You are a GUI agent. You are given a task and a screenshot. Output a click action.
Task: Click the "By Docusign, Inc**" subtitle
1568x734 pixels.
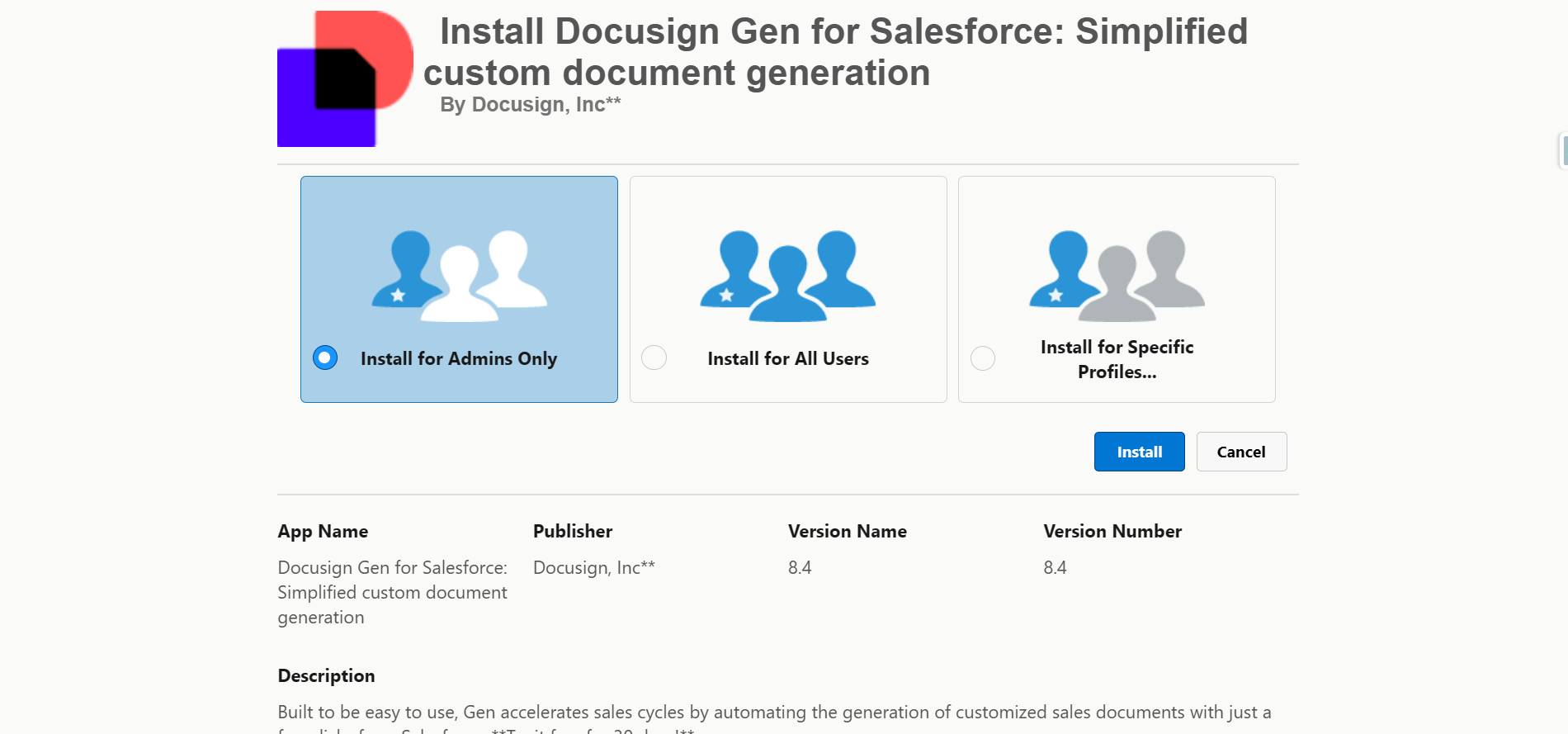pyautogui.click(x=530, y=105)
